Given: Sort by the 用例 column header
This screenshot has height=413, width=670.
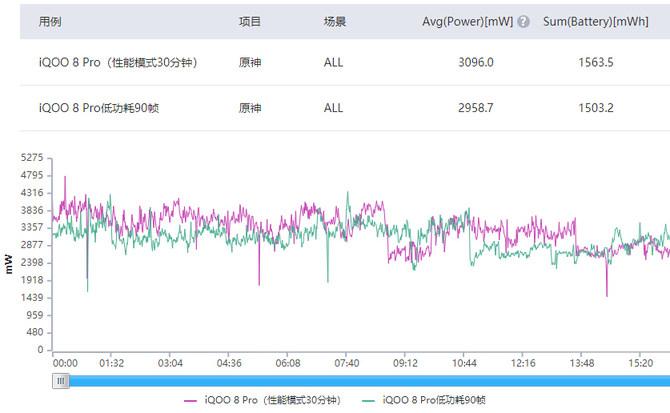Looking at the screenshot, I should click(50, 21).
